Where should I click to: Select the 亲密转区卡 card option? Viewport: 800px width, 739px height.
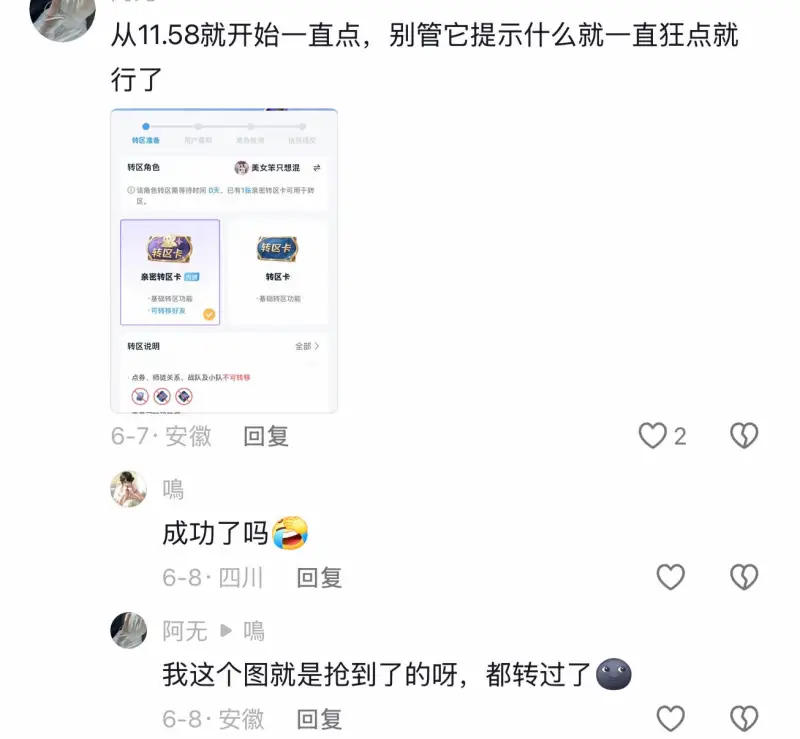coord(170,272)
